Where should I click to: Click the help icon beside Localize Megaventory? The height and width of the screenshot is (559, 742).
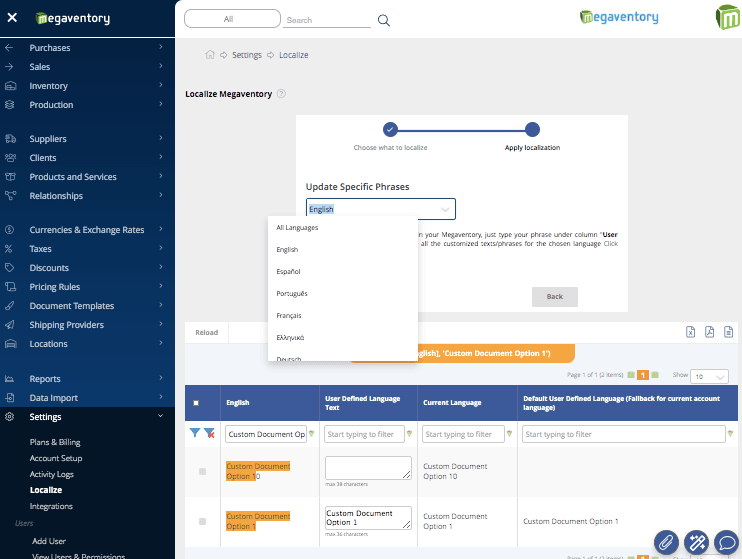click(x=281, y=95)
